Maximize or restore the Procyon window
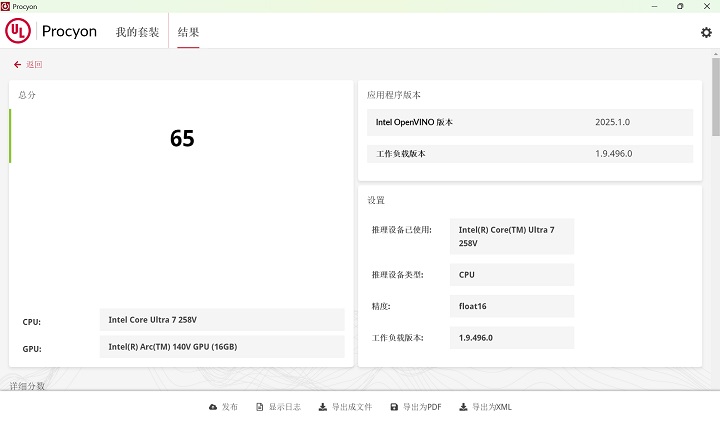 point(680,6)
